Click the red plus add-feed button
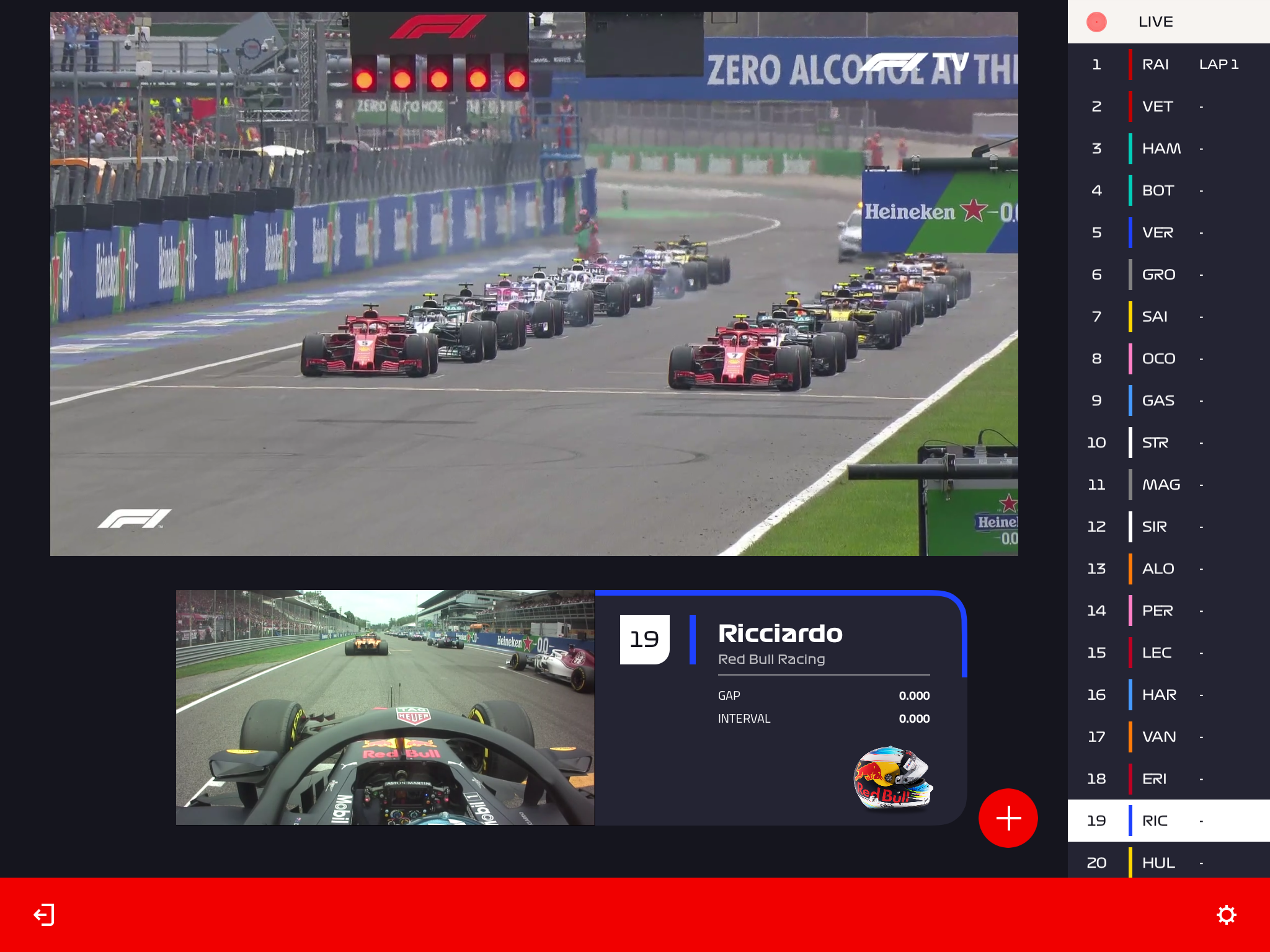The height and width of the screenshot is (952, 1270). 1008,818
